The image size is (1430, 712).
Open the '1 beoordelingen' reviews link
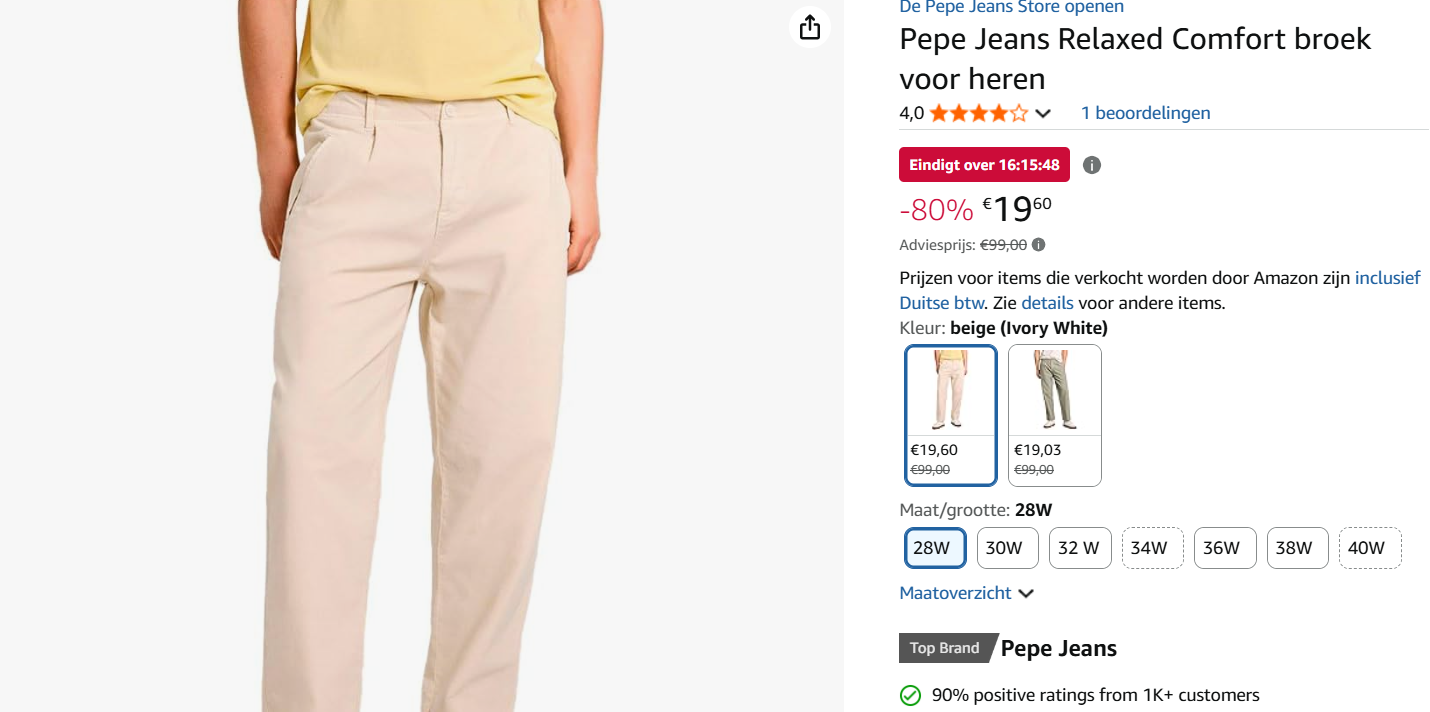coord(1145,113)
